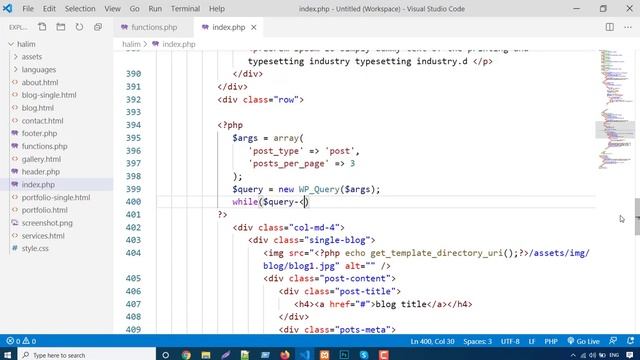Collapse all folders in Explorer
The width and height of the screenshot is (640, 360).
(98, 27)
